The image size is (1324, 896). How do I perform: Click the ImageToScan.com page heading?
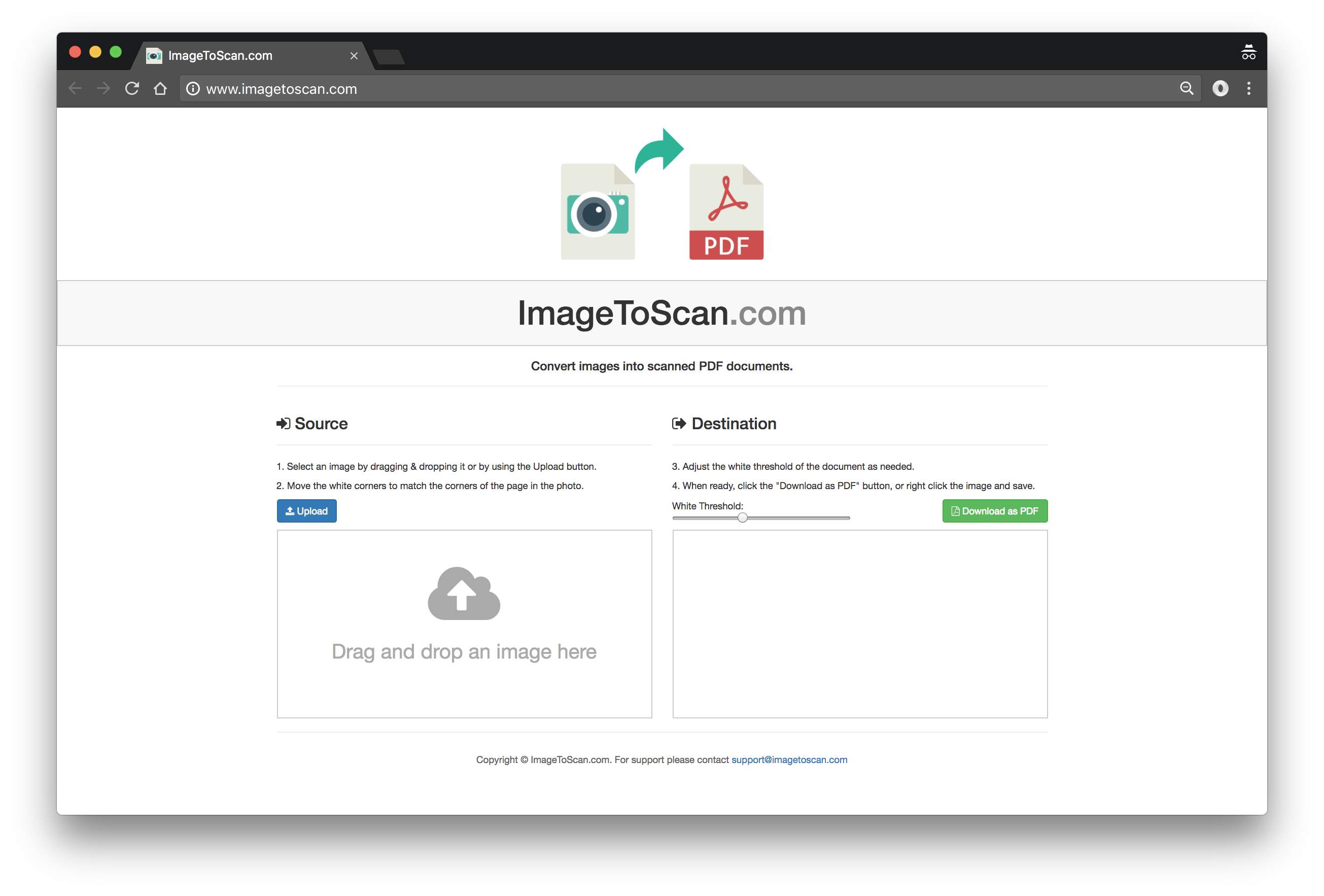coord(661,313)
